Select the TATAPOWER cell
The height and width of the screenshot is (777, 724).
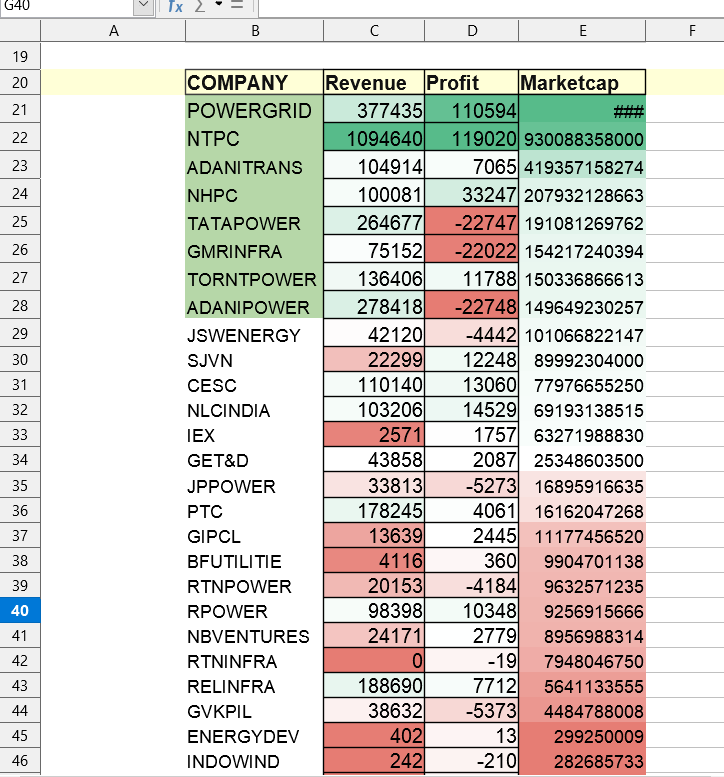point(254,222)
